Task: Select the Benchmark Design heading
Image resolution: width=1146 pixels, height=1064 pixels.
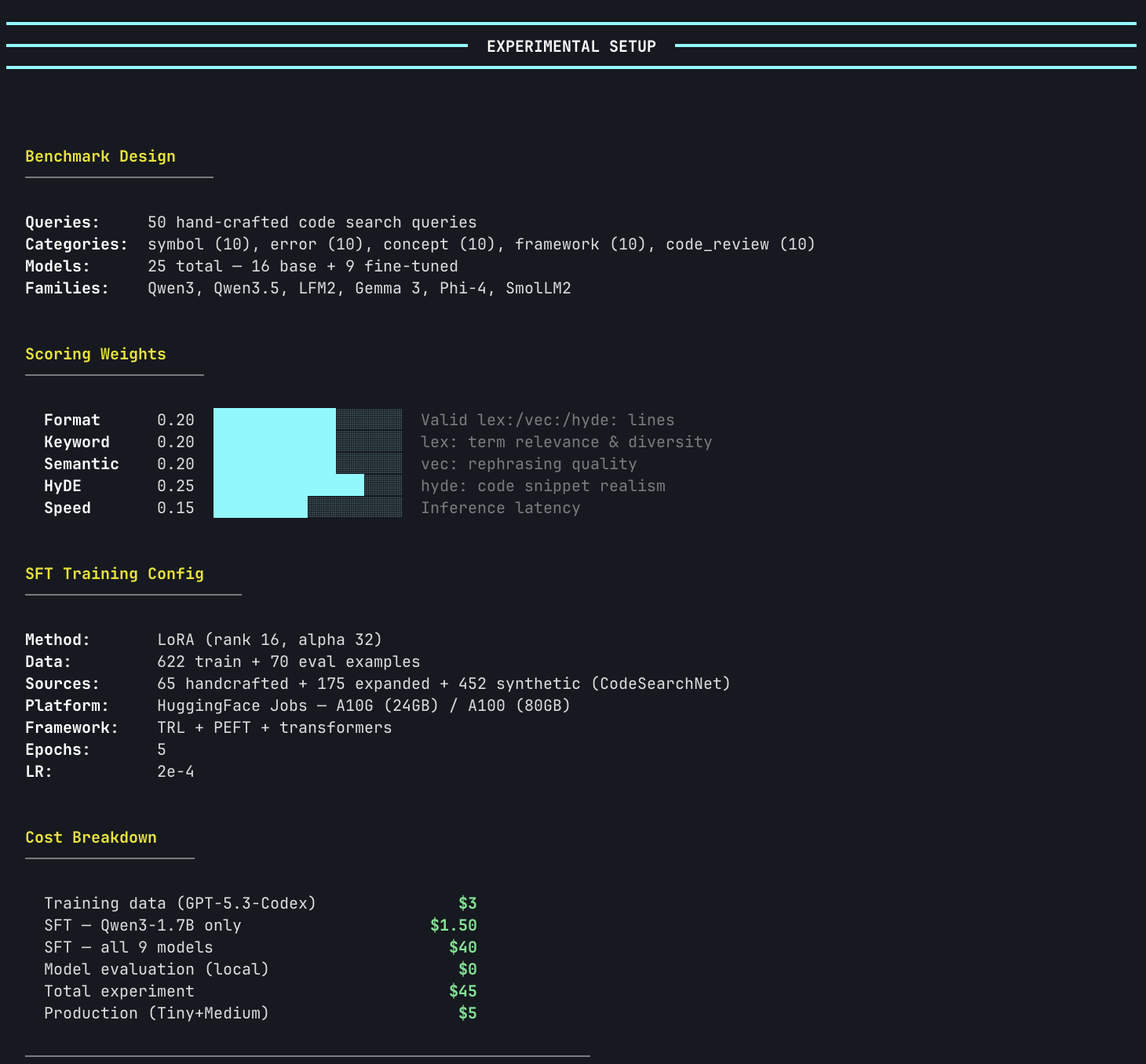Action: point(100,156)
